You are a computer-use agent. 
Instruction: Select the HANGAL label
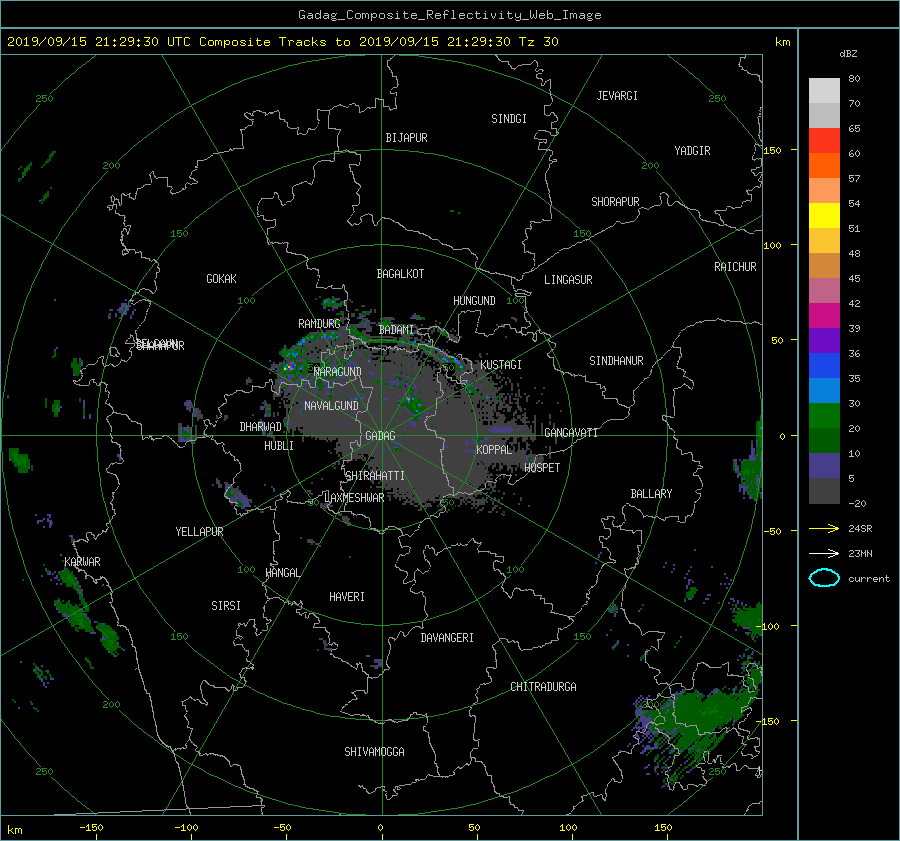click(x=282, y=573)
